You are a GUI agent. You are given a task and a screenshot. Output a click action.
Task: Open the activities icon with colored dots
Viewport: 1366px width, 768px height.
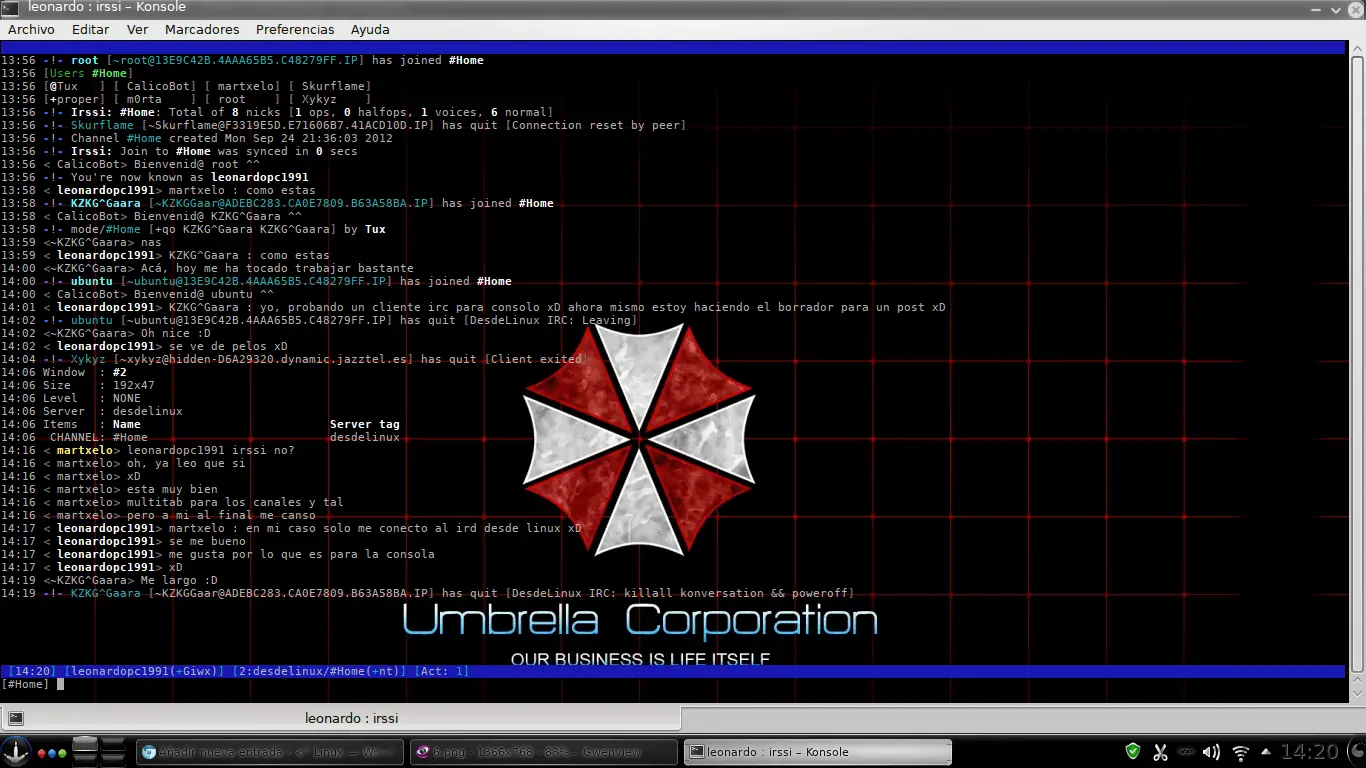(x=51, y=752)
